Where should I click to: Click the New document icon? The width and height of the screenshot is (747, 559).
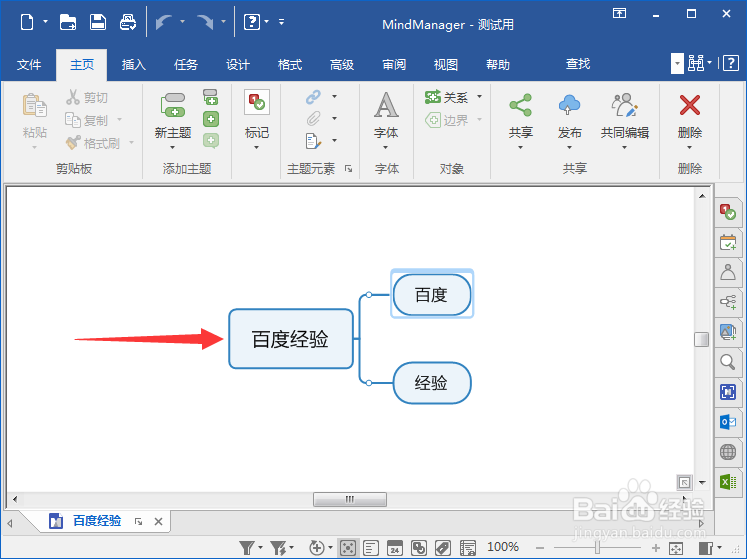[x=27, y=22]
